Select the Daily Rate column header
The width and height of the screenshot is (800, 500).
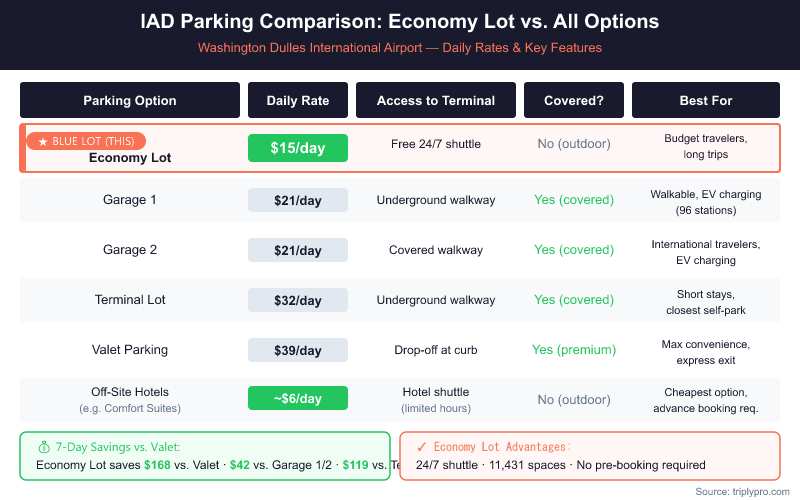click(x=298, y=100)
